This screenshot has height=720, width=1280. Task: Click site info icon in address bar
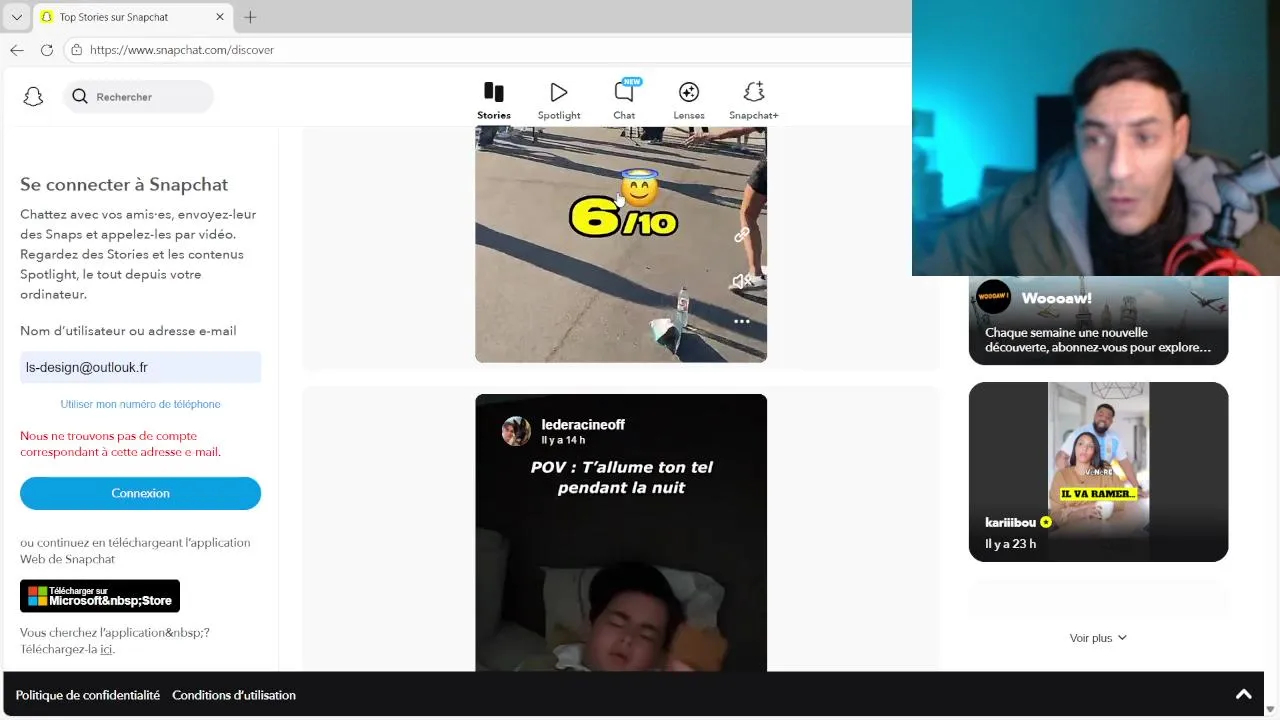77,50
